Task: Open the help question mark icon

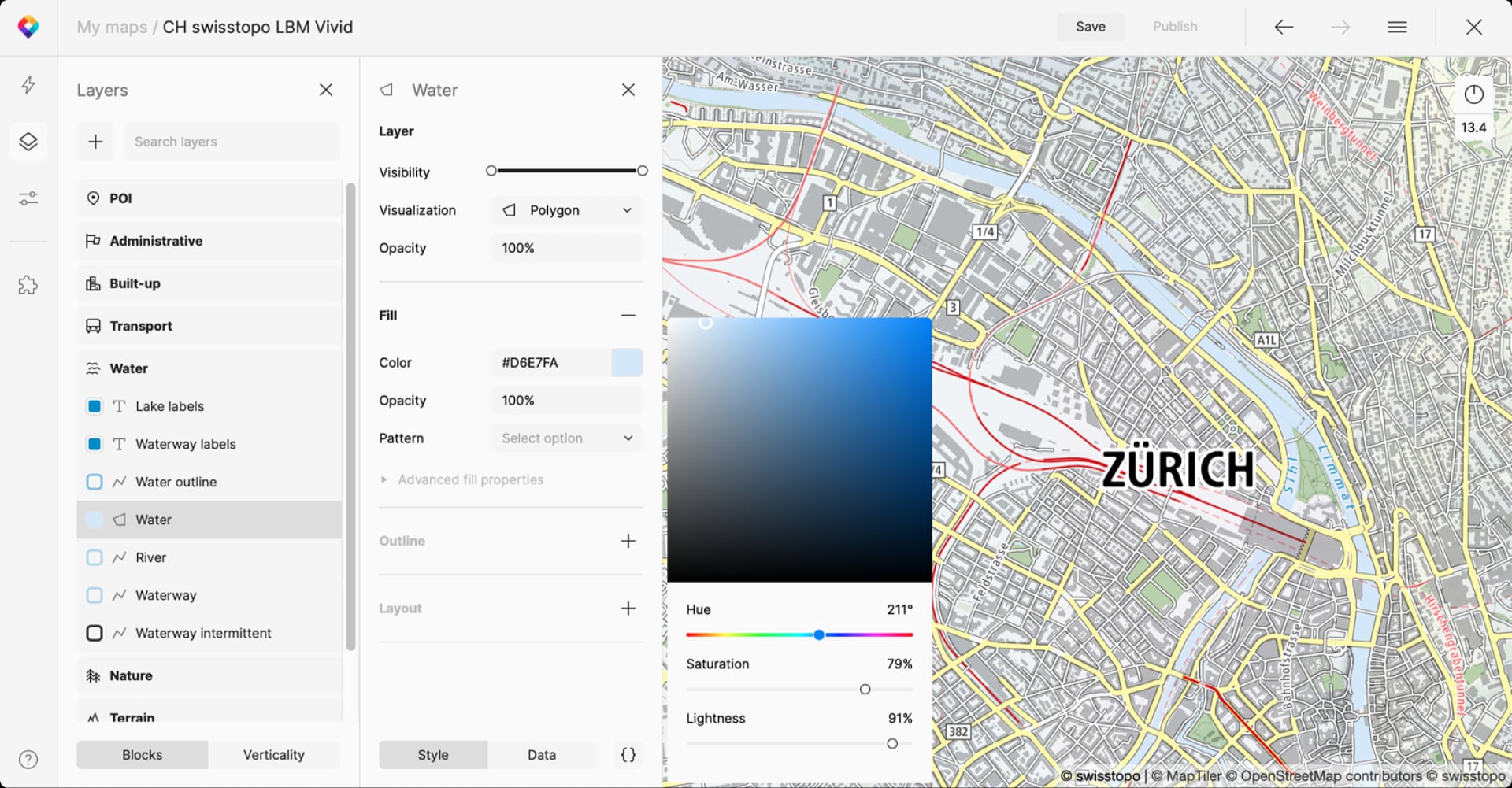Action: (28, 760)
